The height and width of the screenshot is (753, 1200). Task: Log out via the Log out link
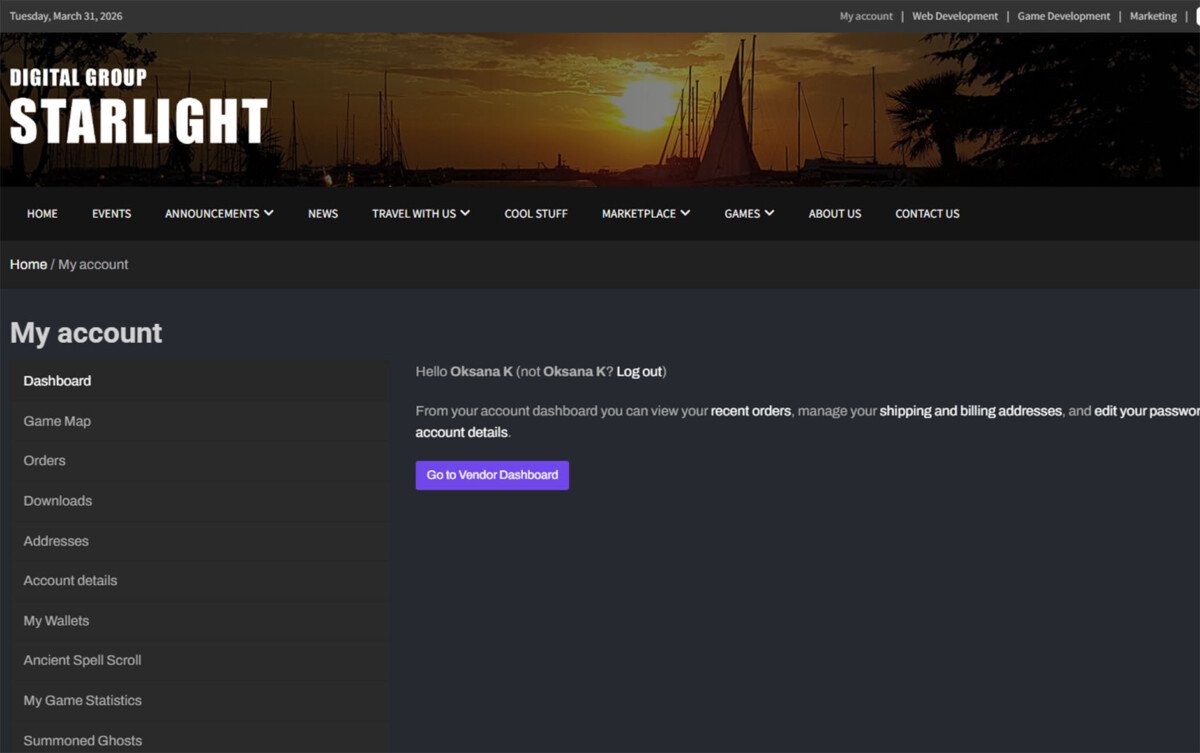pos(639,372)
